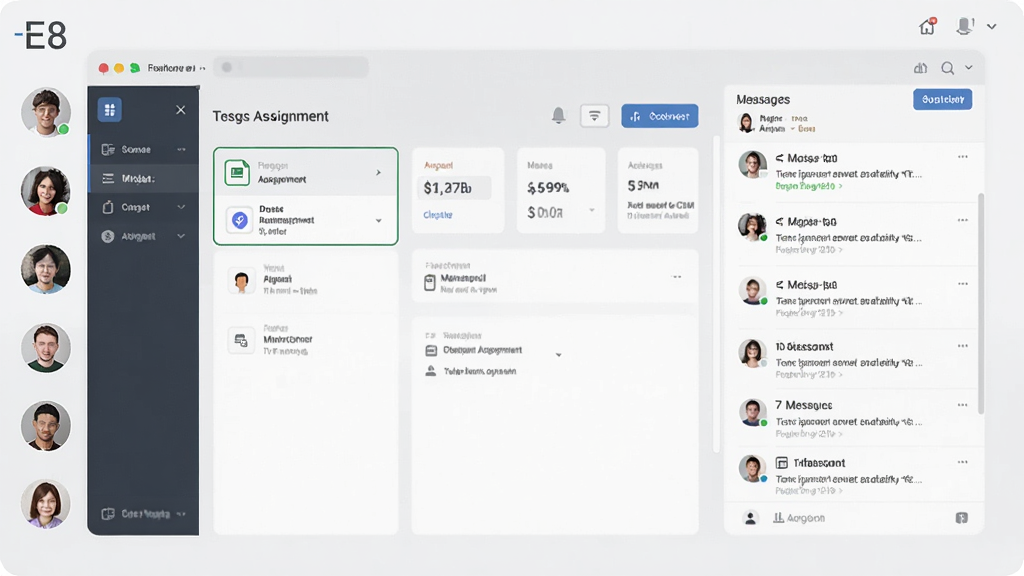1024x576 pixels.
Task: Select the top contact avatar on left rail
Action: pyautogui.click(x=46, y=112)
